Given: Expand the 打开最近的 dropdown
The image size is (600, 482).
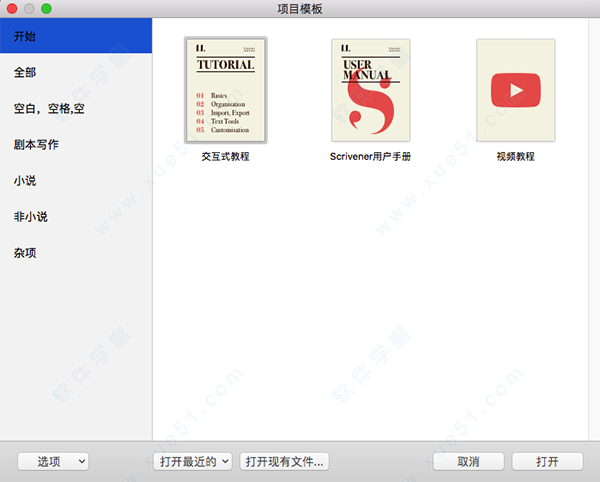Looking at the screenshot, I should click(x=193, y=461).
